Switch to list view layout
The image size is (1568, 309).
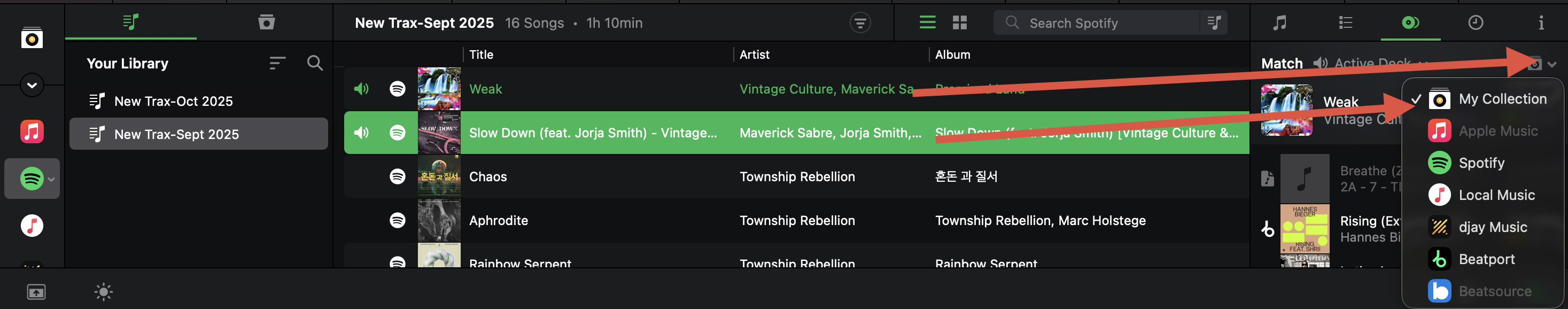click(927, 22)
